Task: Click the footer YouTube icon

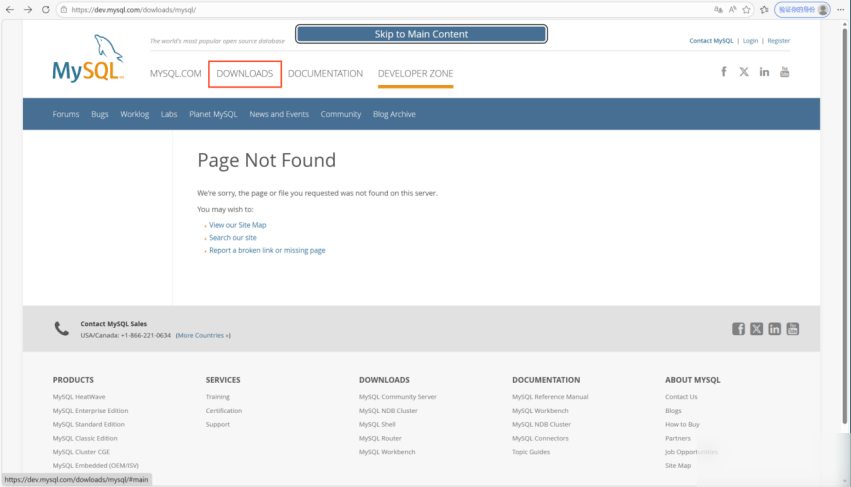Action: [793, 328]
